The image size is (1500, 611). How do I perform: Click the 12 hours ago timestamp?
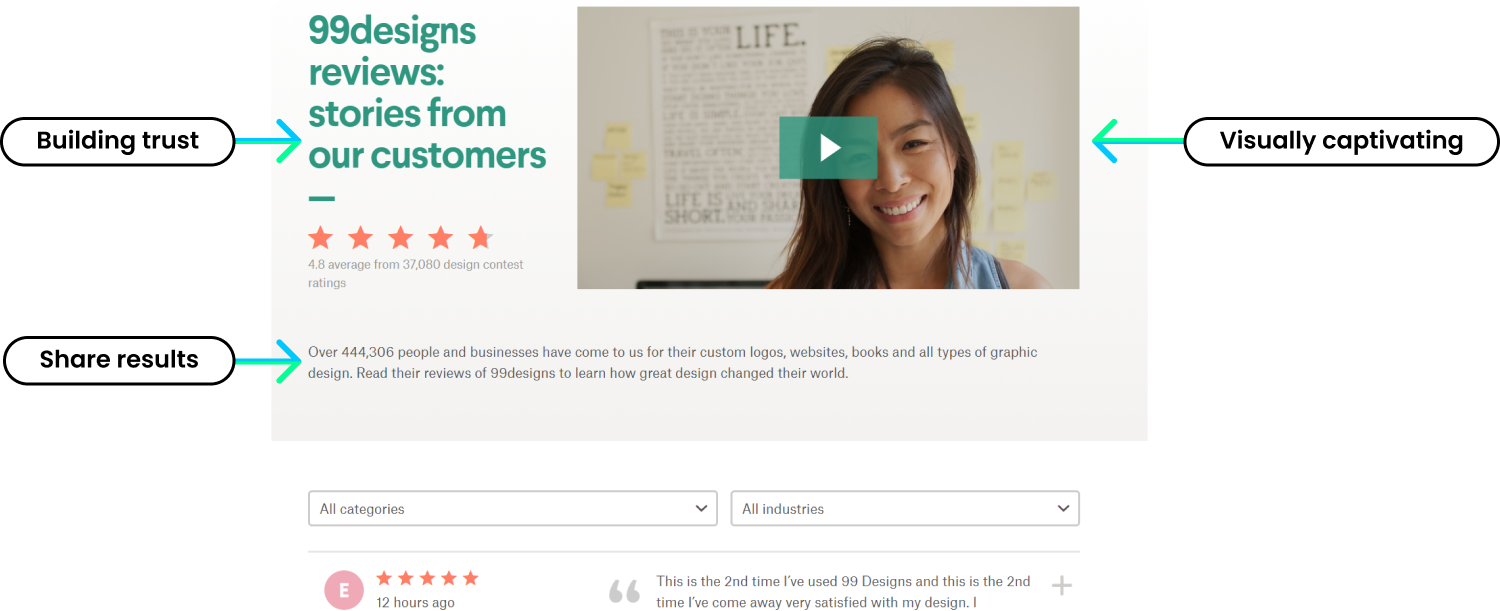(x=415, y=602)
